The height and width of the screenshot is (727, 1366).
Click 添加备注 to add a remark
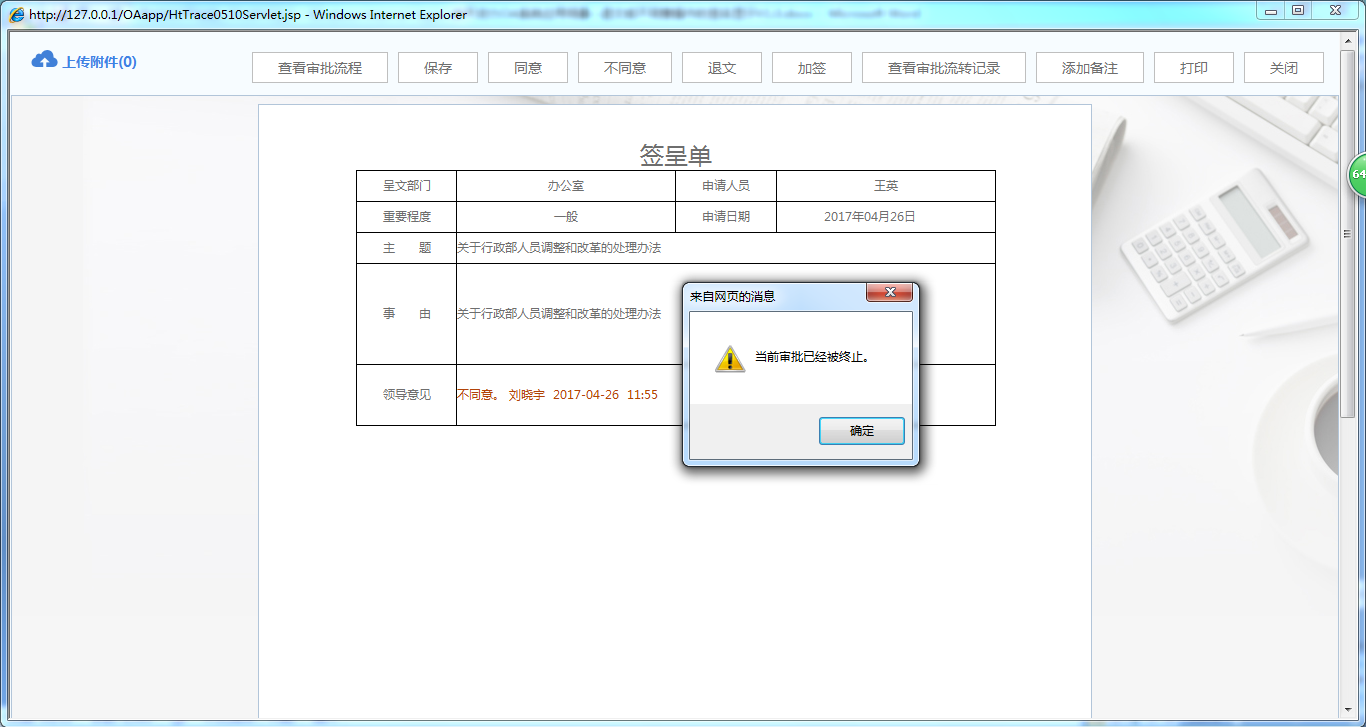[1089, 67]
